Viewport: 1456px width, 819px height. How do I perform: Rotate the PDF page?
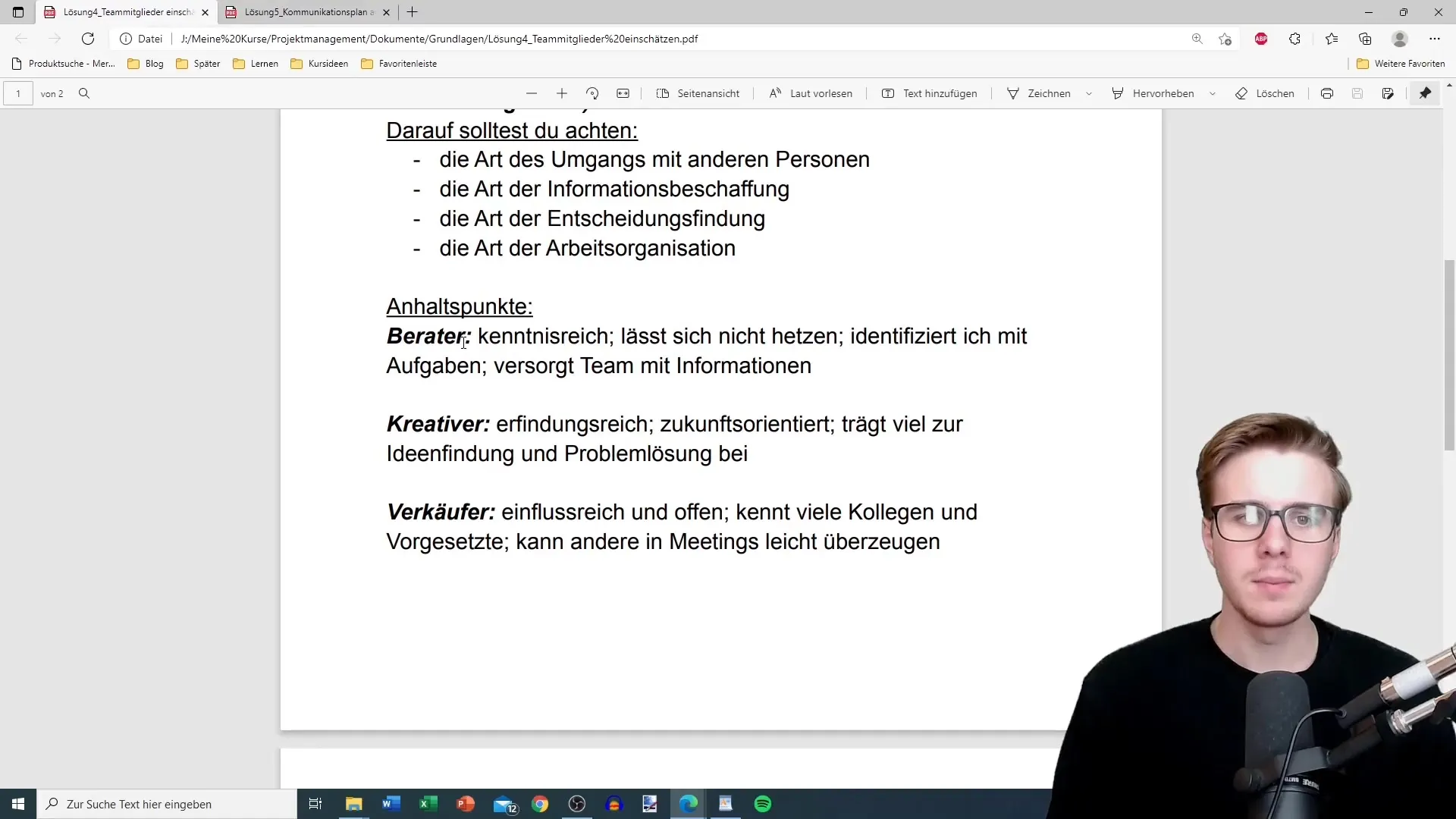click(x=592, y=93)
